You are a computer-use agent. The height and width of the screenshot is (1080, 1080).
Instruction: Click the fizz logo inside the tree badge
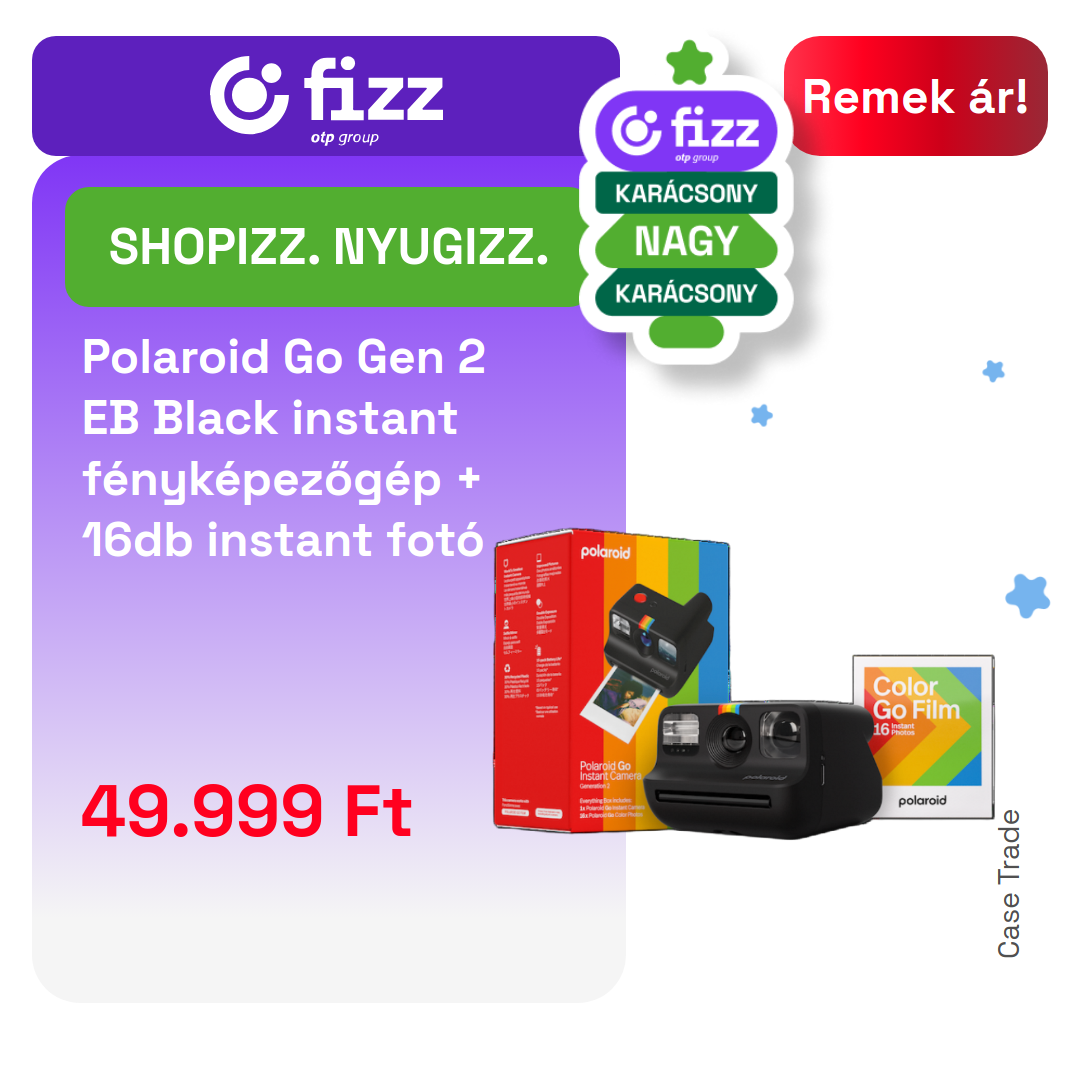tap(686, 132)
